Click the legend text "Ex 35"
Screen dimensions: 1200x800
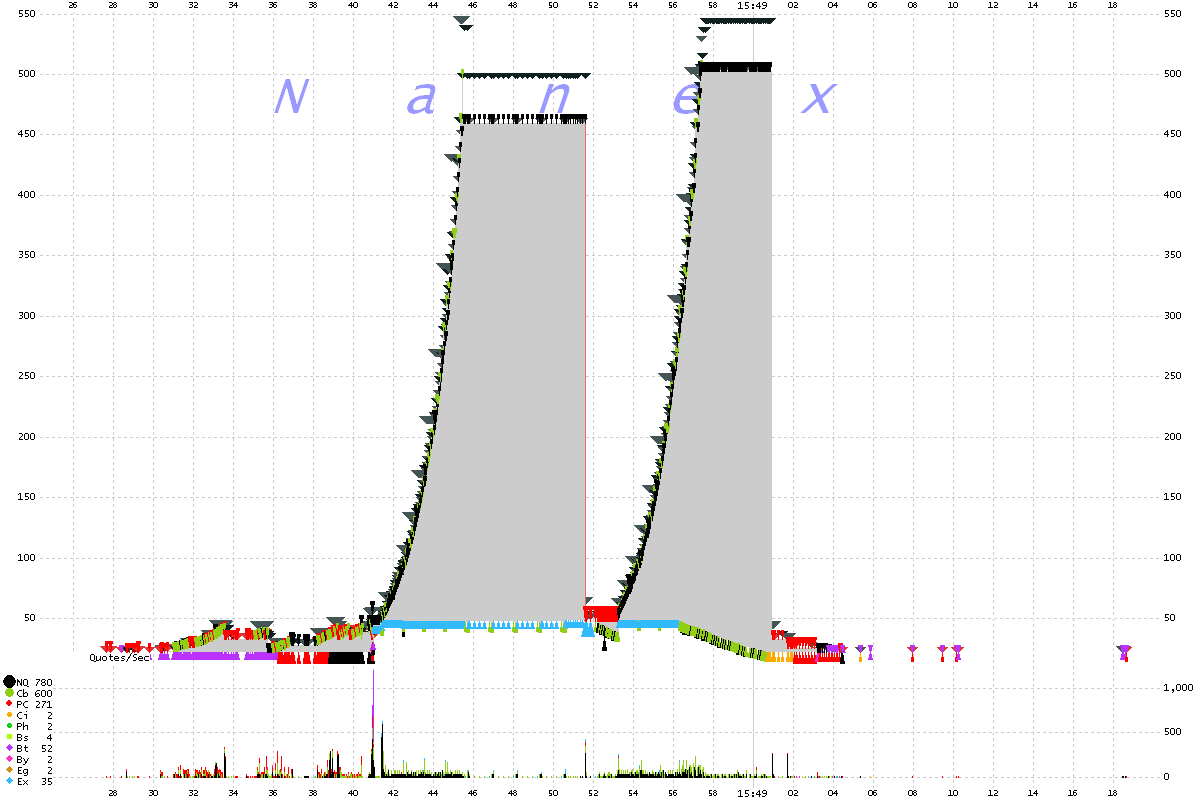(35, 781)
